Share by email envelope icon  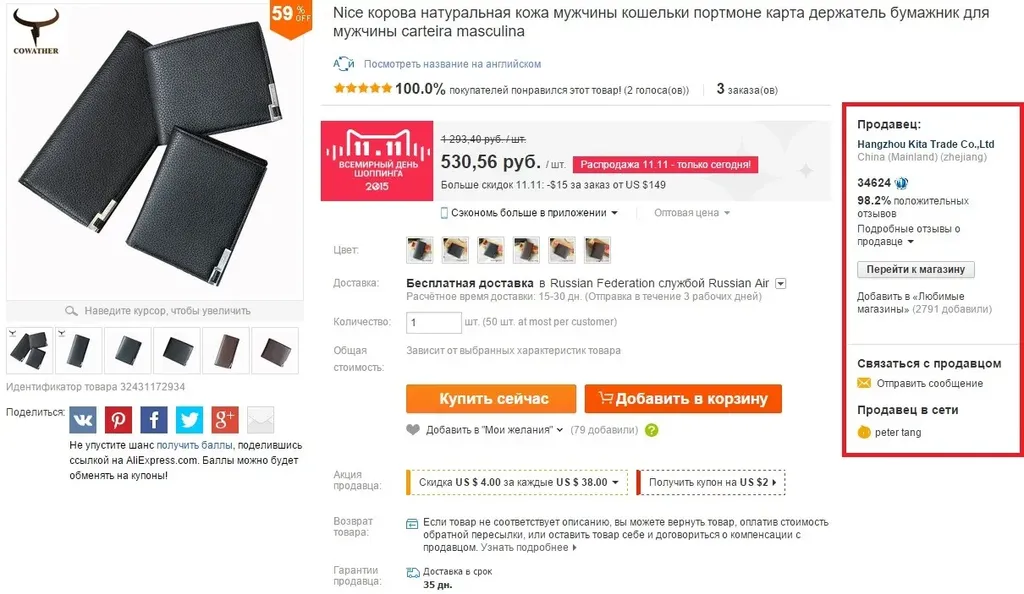(260, 420)
